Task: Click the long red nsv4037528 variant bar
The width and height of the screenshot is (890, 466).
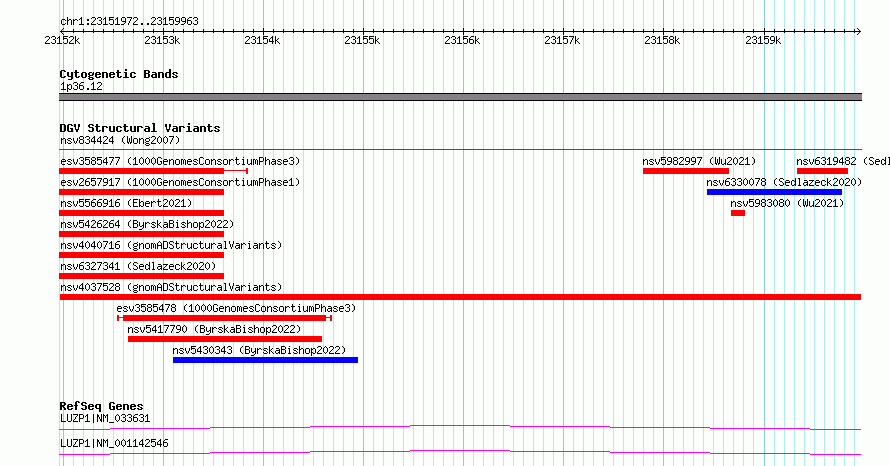Action: [x=460, y=297]
